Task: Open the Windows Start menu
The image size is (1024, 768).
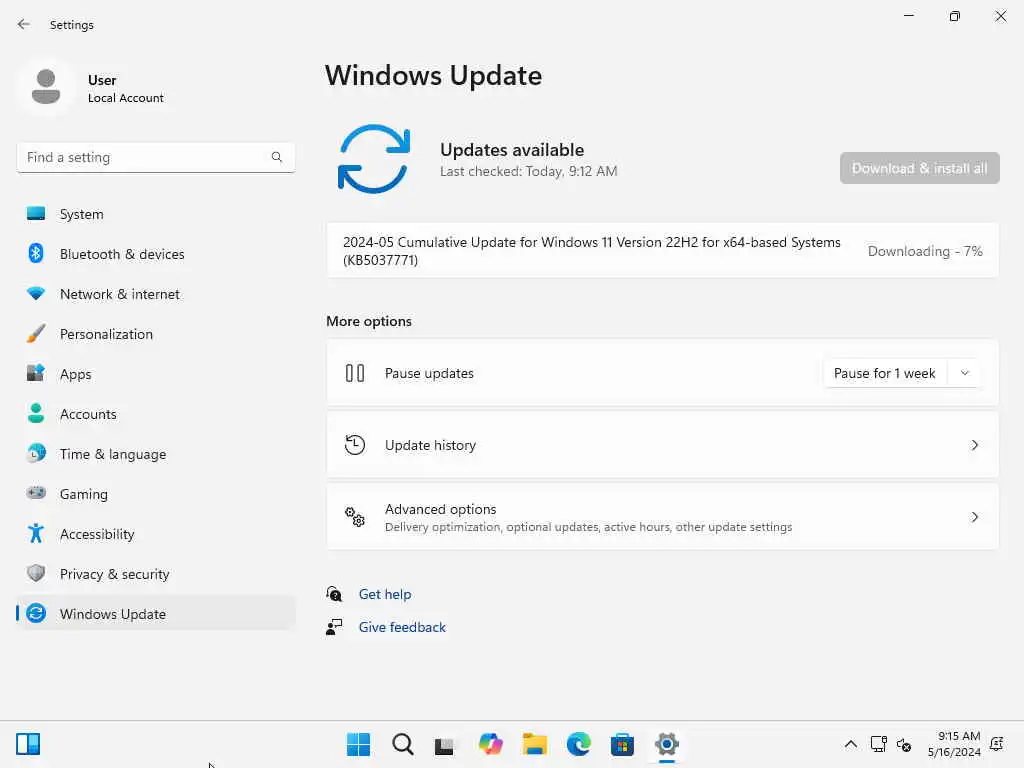Action: click(x=358, y=744)
